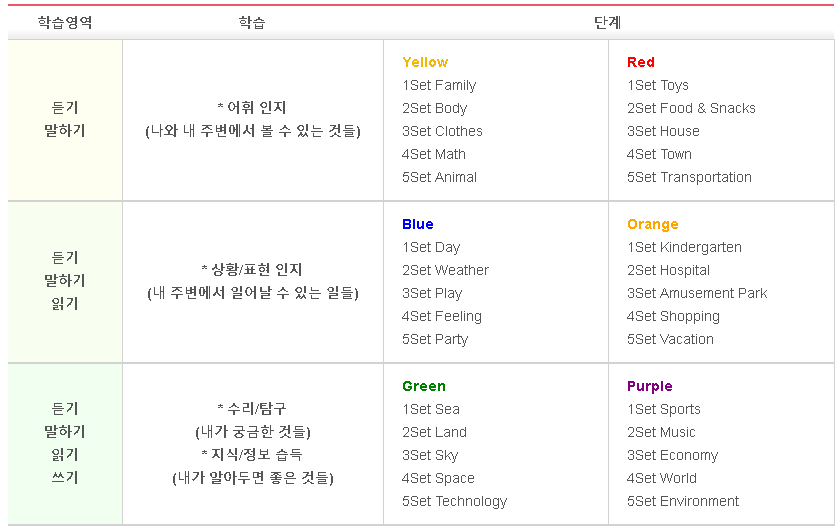The width and height of the screenshot is (838, 530).
Task: Click the 단계 column header
Action: [x=608, y=22]
